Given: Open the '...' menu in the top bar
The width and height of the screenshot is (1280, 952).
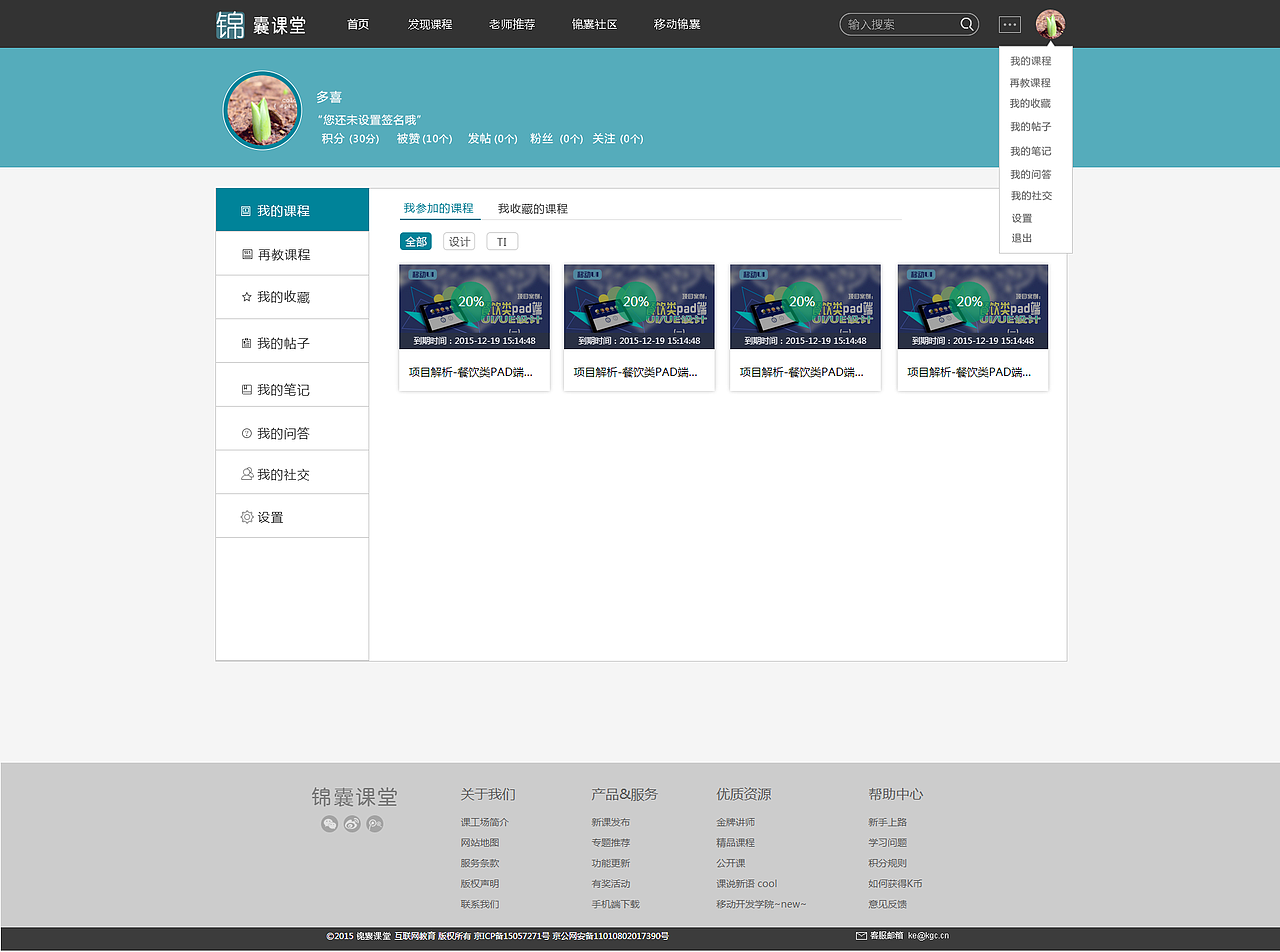Looking at the screenshot, I should [x=1010, y=24].
